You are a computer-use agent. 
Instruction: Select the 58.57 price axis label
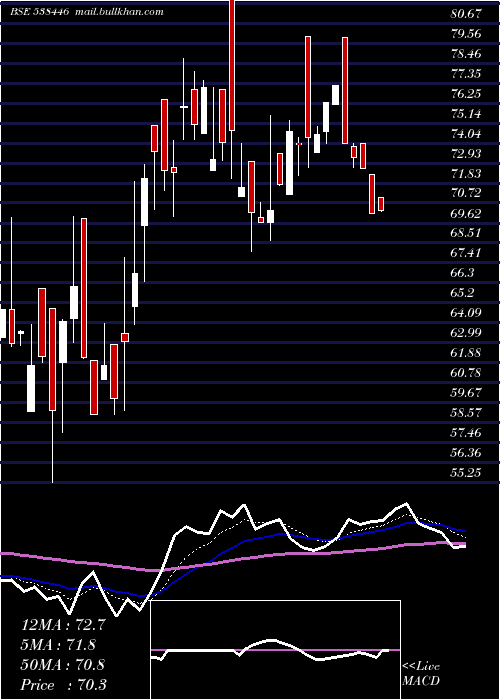pos(466,412)
